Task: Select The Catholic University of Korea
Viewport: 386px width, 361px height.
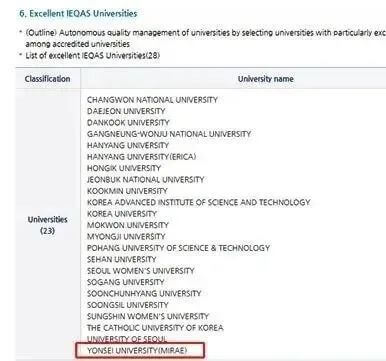Action: (155, 328)
